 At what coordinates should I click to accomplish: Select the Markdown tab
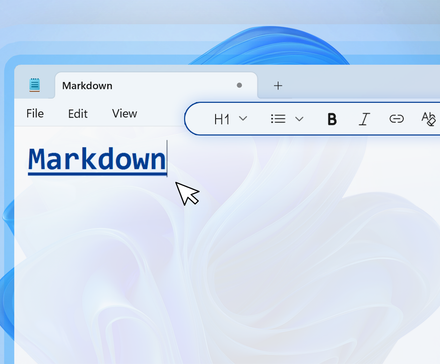pos(156,85)
